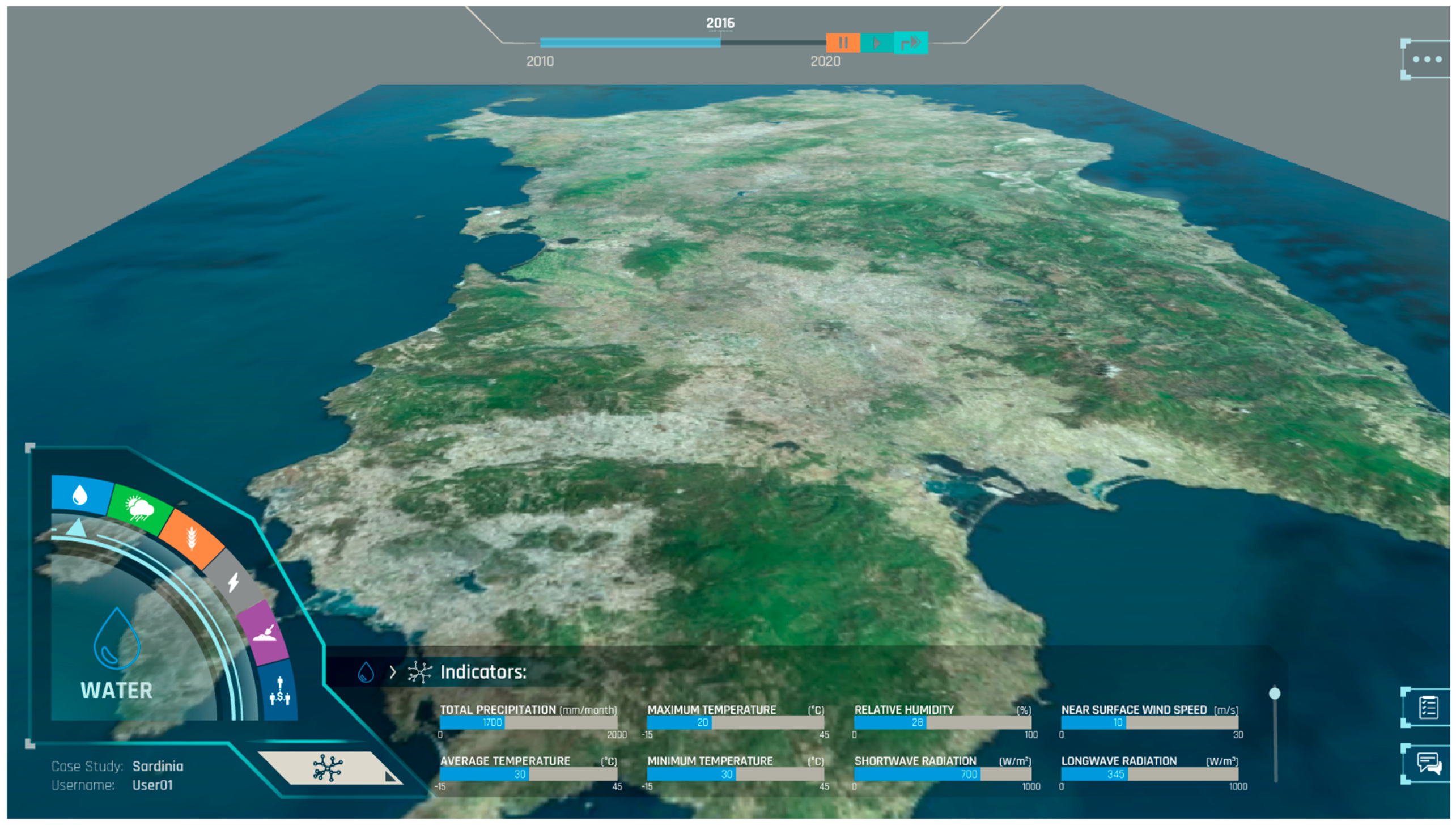Pause the timeline simulation
The image size is (1456, 825).
click(x=843, y=43)
